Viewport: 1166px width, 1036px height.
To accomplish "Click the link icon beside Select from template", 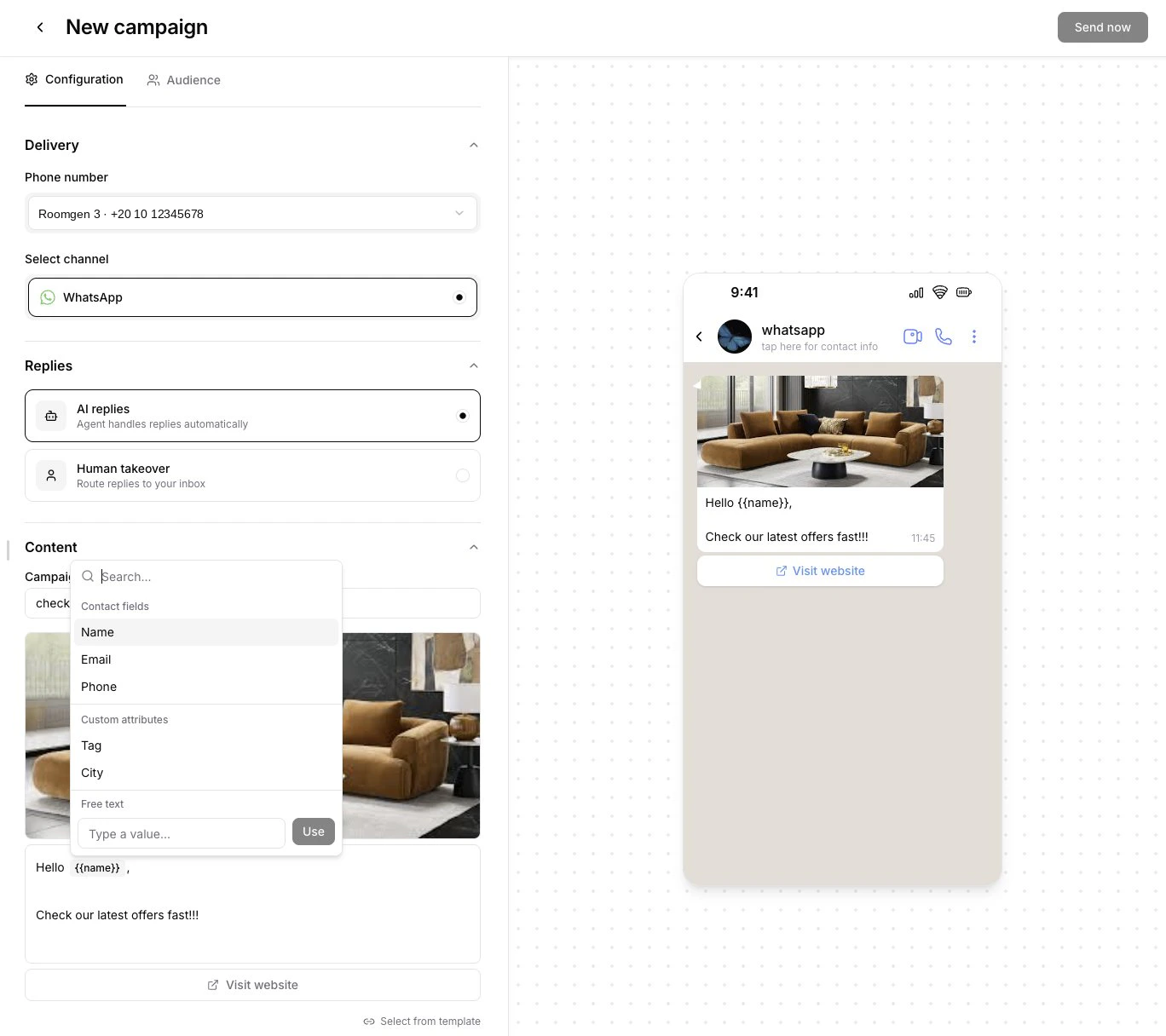I will tap(369, 1022).
